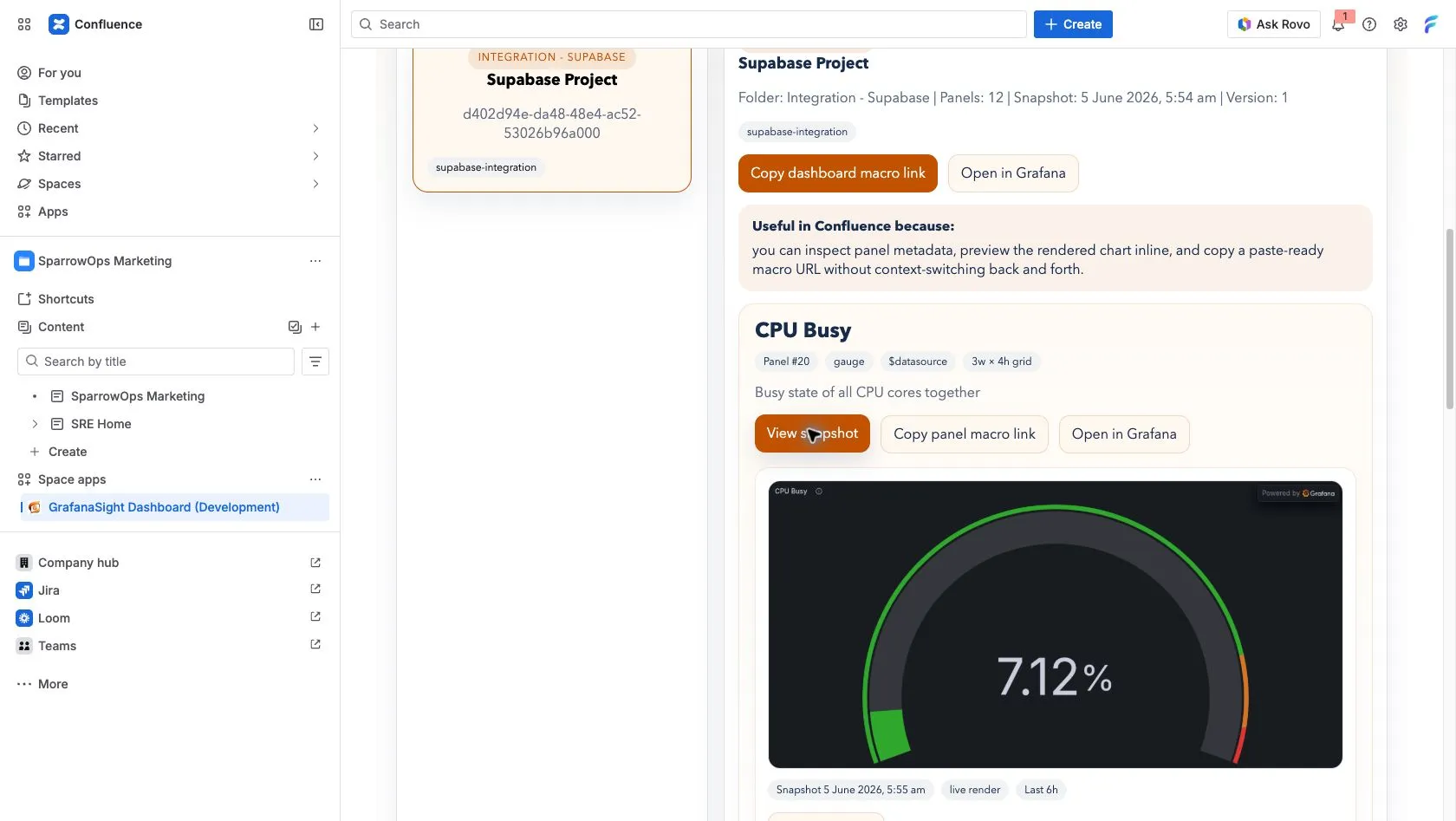This screenshot has width=1456, height=821.
Task: Click the page vertical scrollbar
Action: coord(1449,318)
